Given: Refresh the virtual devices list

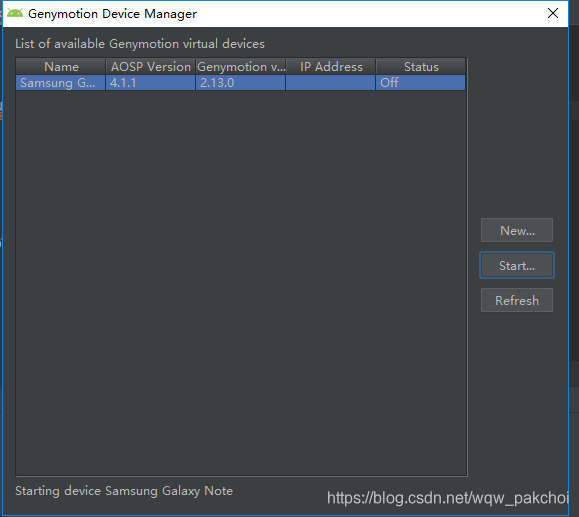Looking at the screenshot, I should [517, 300].
